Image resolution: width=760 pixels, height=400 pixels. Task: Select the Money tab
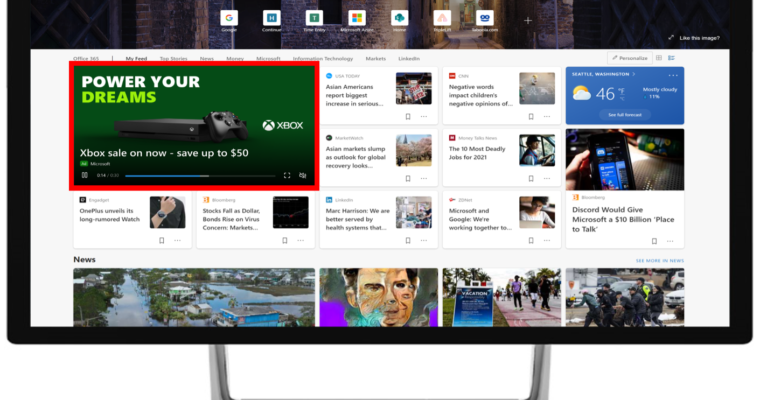[235, 58]
